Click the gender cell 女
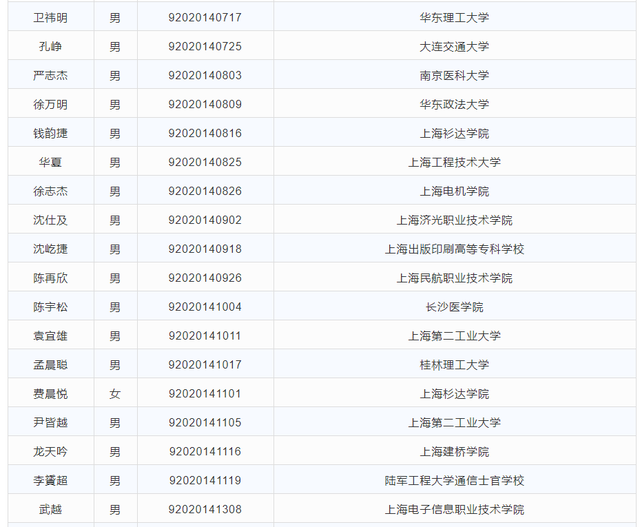Viewport: 640px width, 527px height. (115, 394)
